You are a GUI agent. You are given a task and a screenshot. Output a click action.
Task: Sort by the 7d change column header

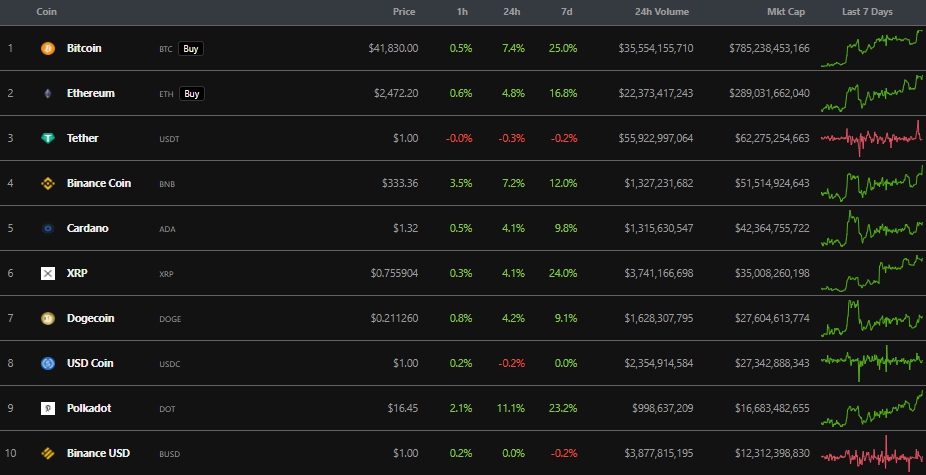568,12
